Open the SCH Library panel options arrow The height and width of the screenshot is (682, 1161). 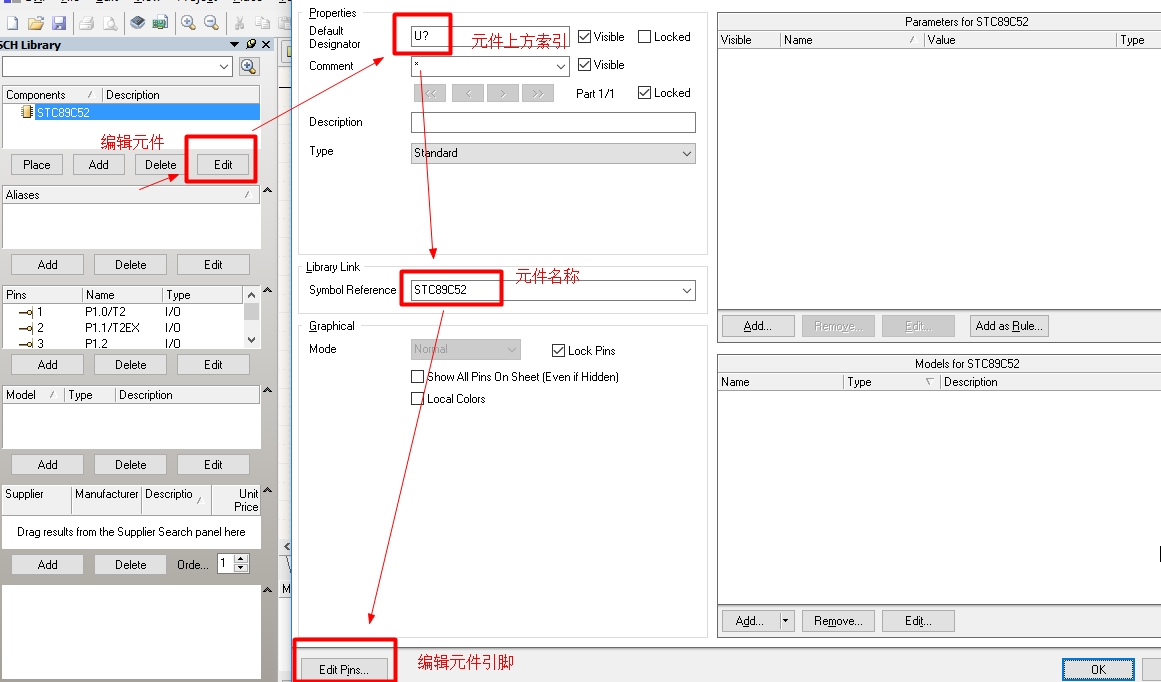pyautogui.click(x=235, y=44)
